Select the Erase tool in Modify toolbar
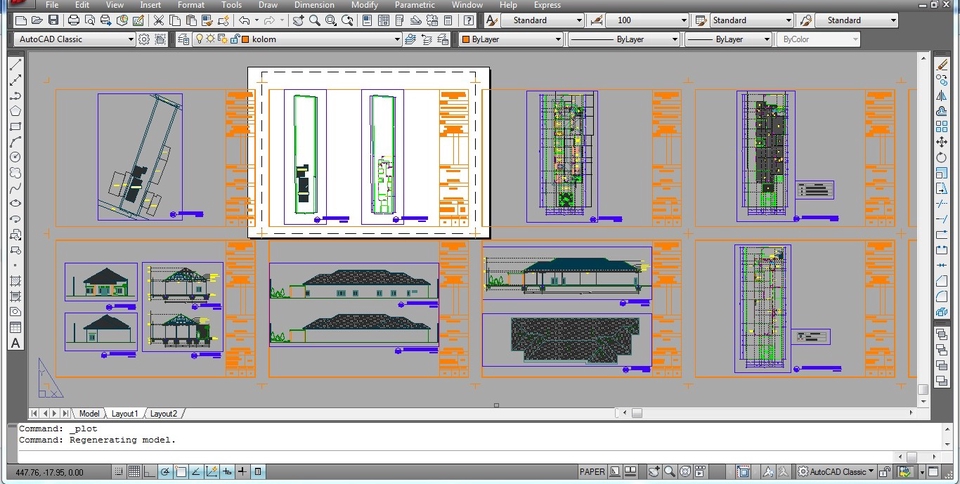The width and height of the screenshot is (960, 484). pyautogui.click(x=942, y=64)
